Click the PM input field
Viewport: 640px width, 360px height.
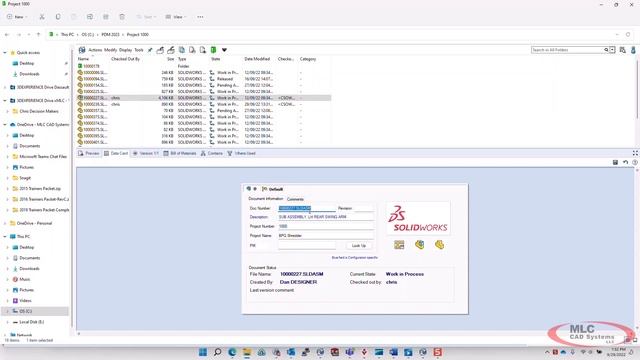coord(307,245)
